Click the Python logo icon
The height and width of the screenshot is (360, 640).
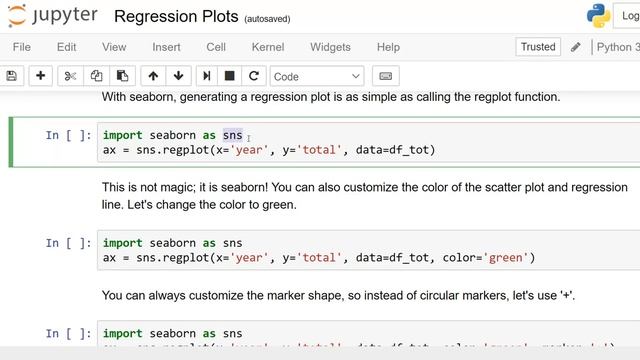coord(598,16)
